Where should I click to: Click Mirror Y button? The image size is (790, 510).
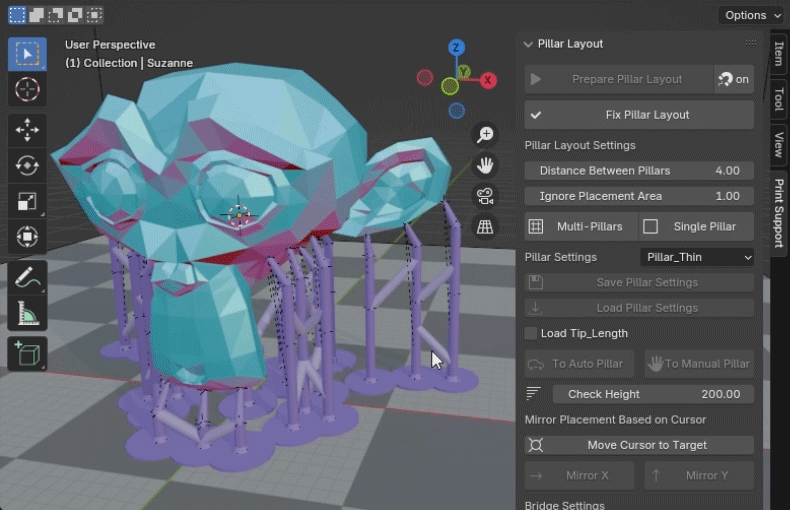pyautogui.click(x=699, y=476)
